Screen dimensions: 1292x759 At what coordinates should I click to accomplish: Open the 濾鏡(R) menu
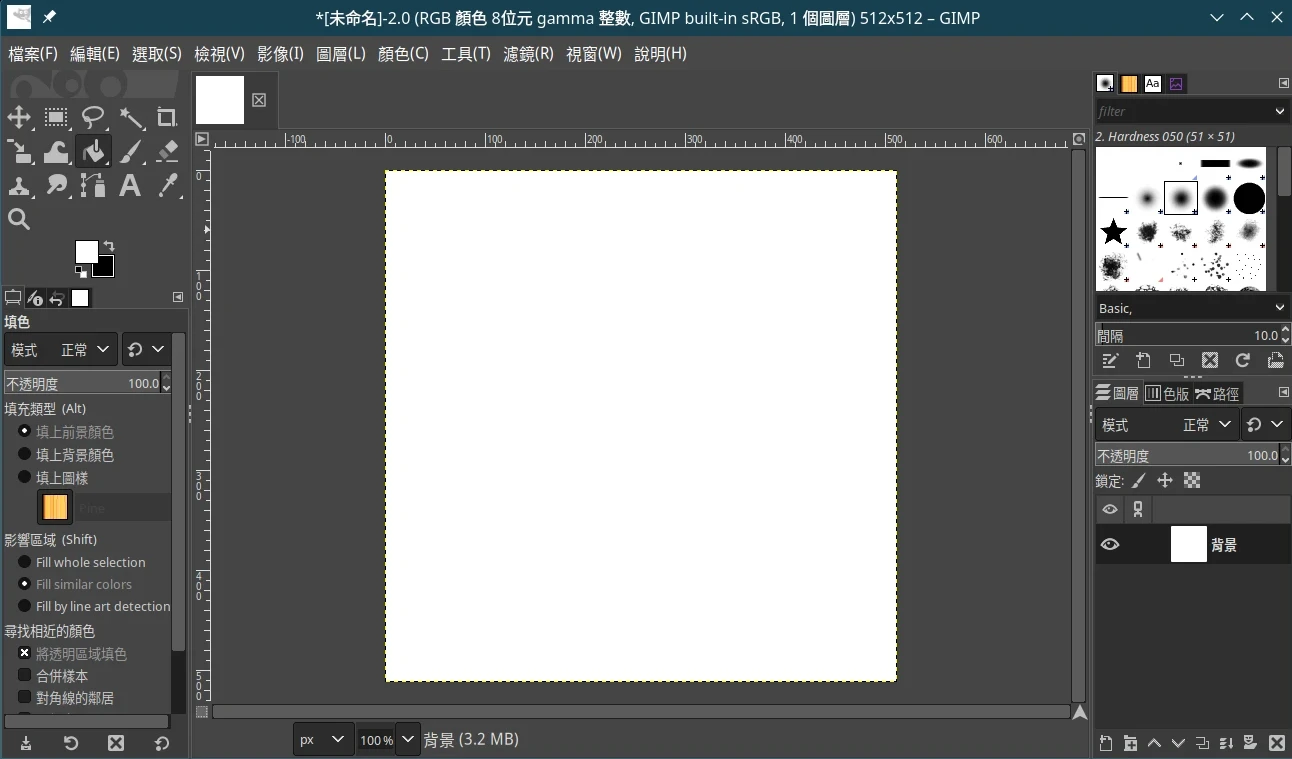(528, 54)
